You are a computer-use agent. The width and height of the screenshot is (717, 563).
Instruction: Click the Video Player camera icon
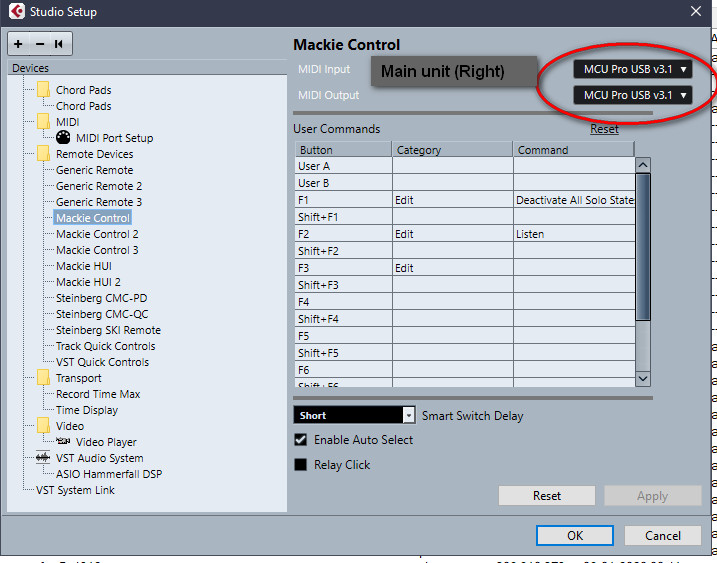63,441
